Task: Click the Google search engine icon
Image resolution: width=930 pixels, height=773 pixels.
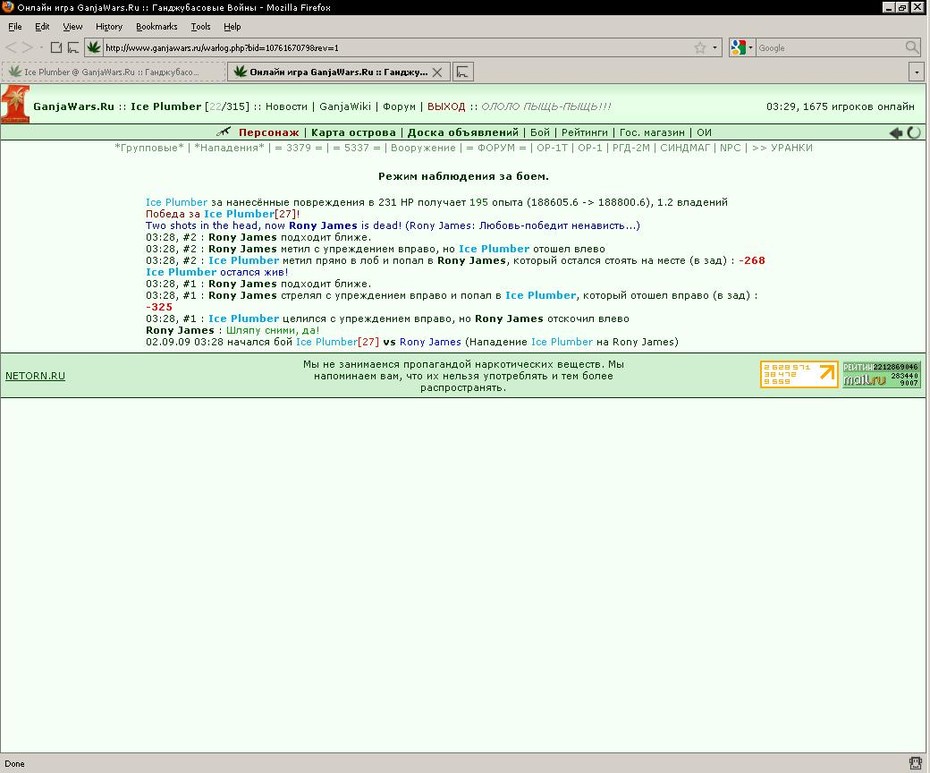Action: (x=738, y=47)
